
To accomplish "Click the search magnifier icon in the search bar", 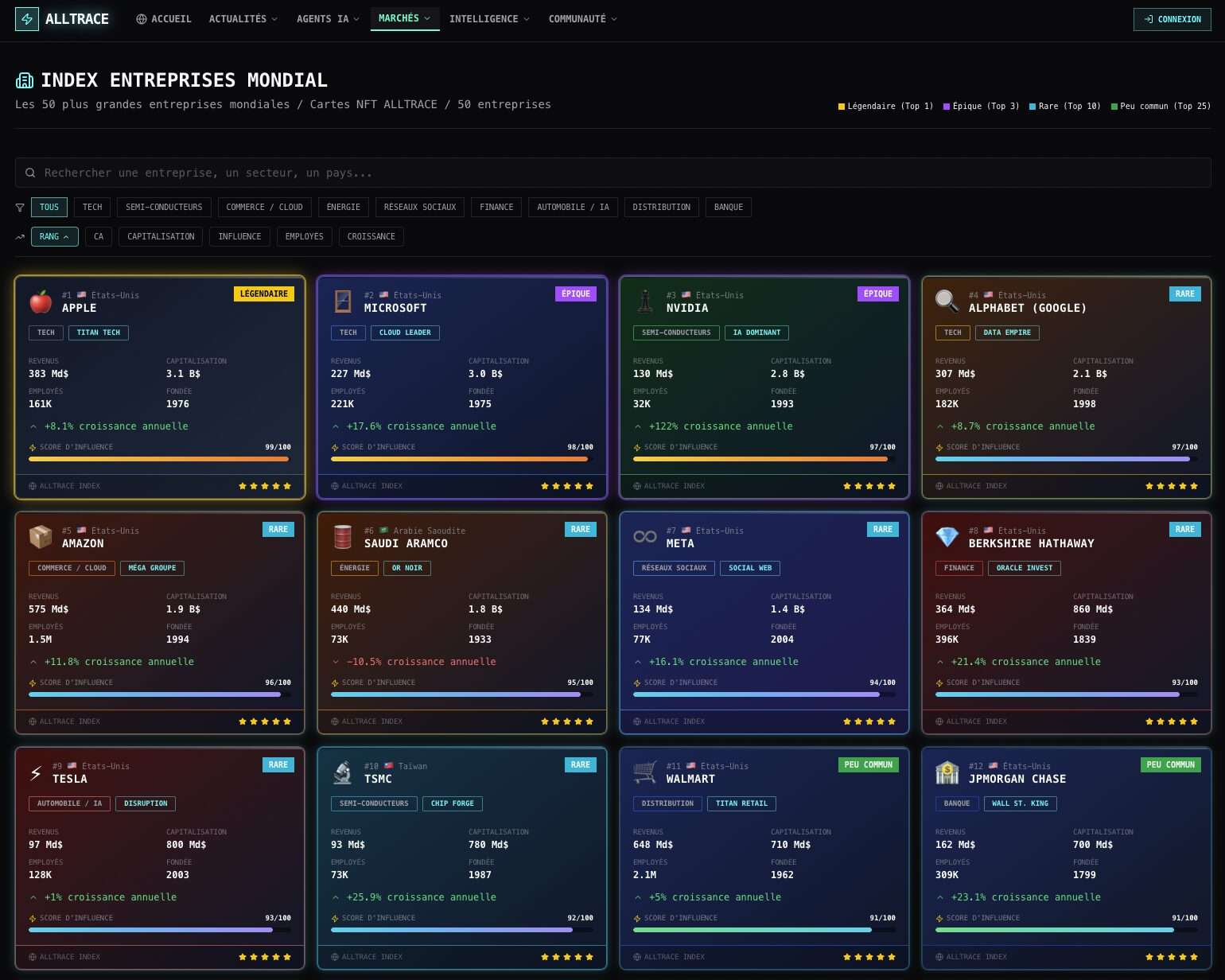I will point(30,173).
